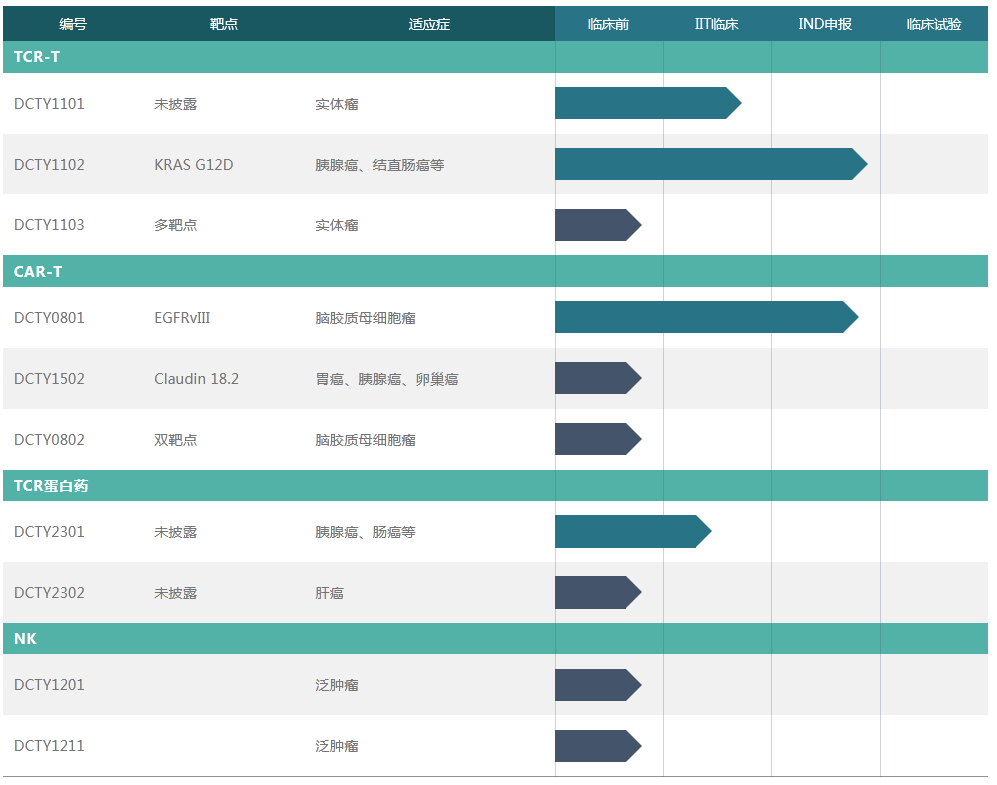997x785 pixels.
Task: Click the 多靶点 target cell
Action: coord(175,225)
